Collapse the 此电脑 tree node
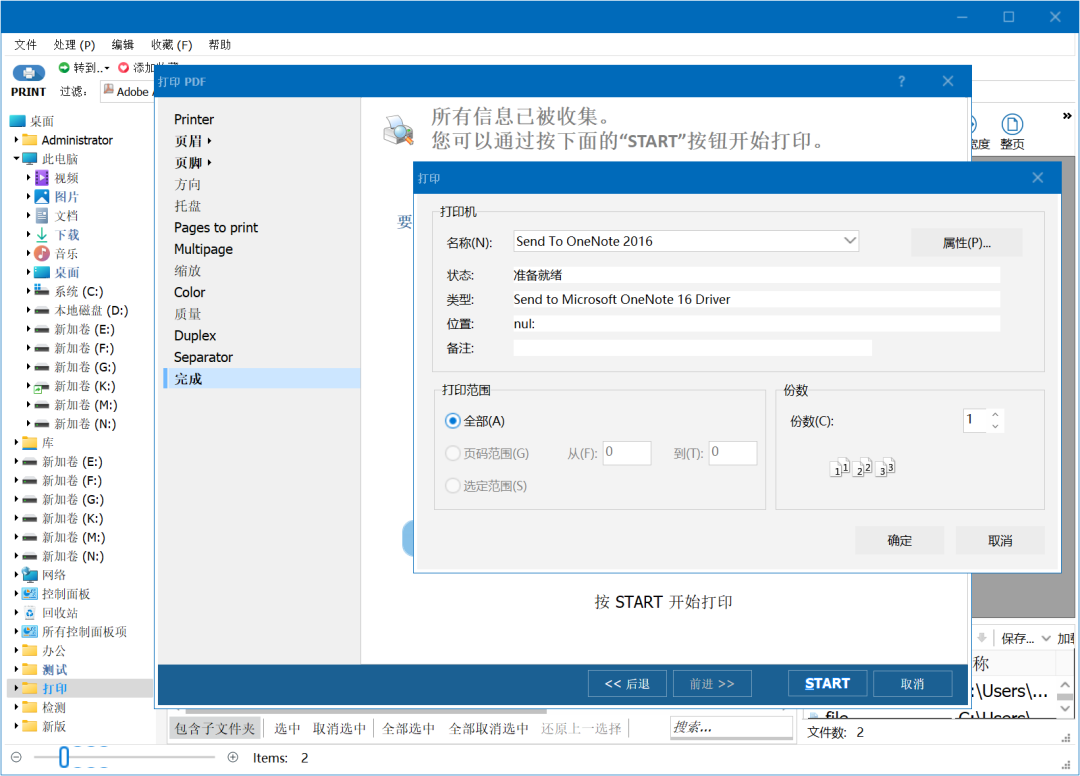The image size is (1080, 776). point(17,158)
